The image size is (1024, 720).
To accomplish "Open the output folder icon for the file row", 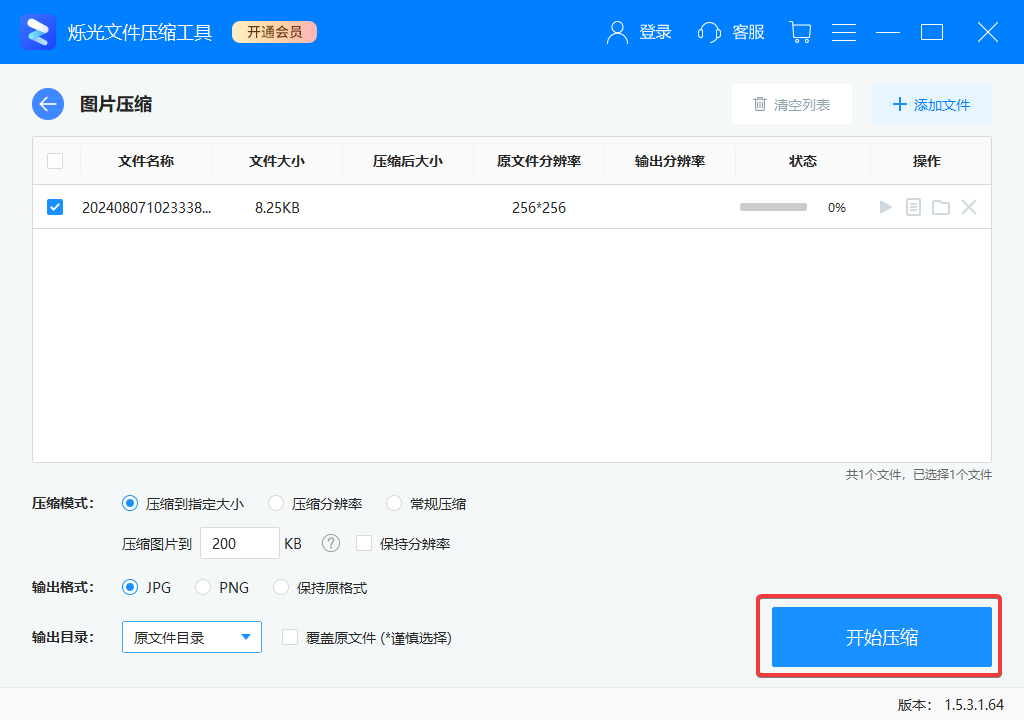I will coord(940,207).
